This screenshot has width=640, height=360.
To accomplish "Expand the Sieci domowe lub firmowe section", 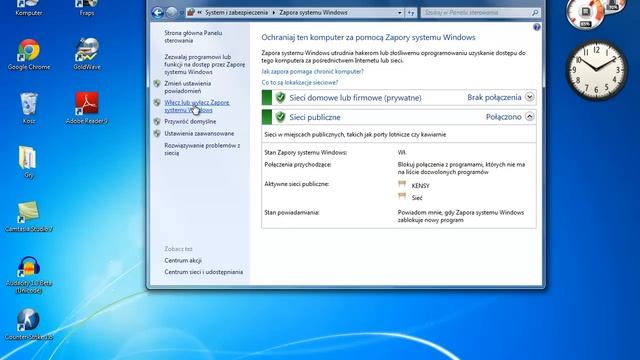I will pyautogui.click(x=529, y=97).
